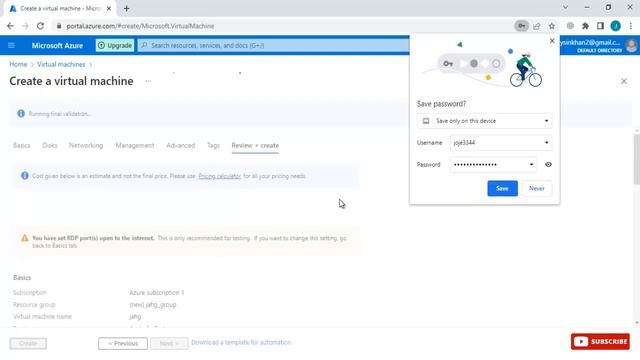
Task: Switch to the Basics tab
Action: click(x=22, y=145)
